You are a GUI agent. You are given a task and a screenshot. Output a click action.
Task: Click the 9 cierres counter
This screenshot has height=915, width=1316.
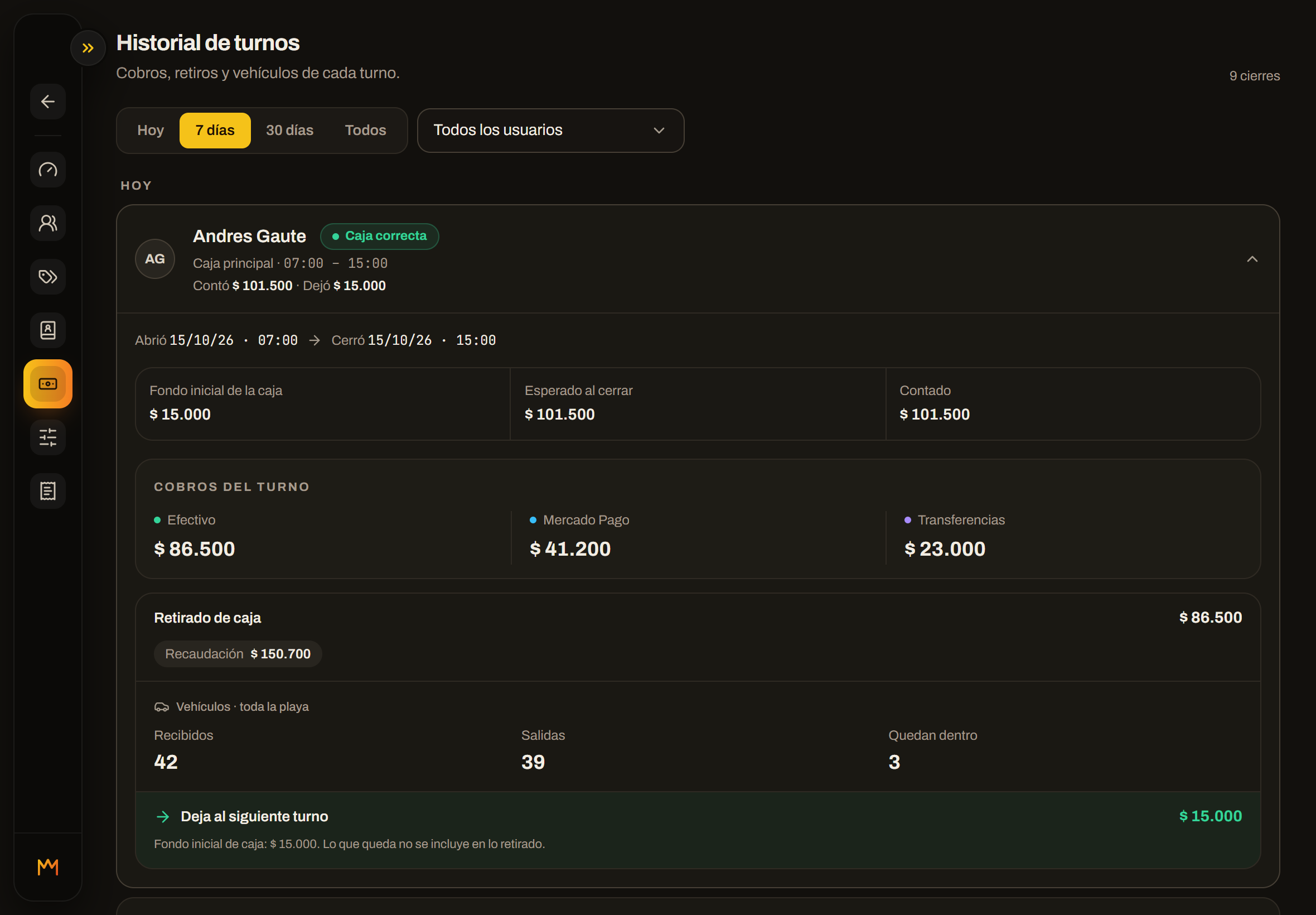(x=1254, y=76)
